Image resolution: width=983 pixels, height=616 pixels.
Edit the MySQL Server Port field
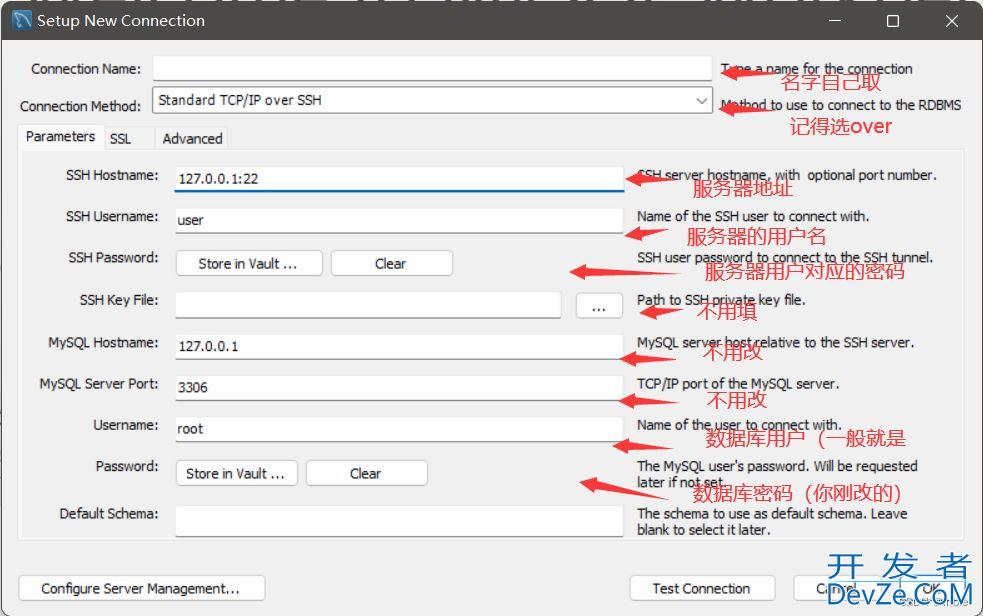tap(399, 388)
